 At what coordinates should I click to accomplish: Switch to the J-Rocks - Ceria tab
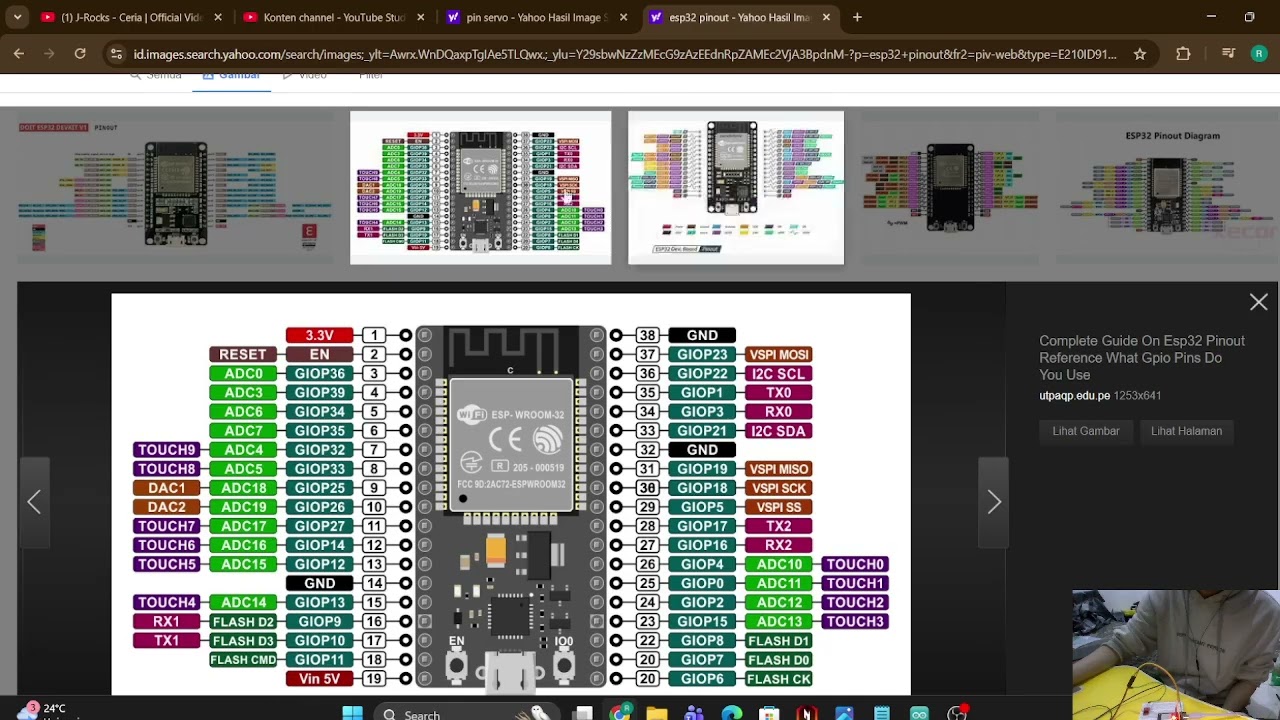pyautogui.click(x=130, y=17)
